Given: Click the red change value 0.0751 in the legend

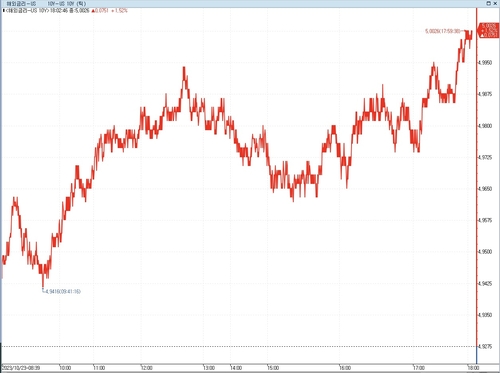Looking at the screenshot, I should coord(100,11).
